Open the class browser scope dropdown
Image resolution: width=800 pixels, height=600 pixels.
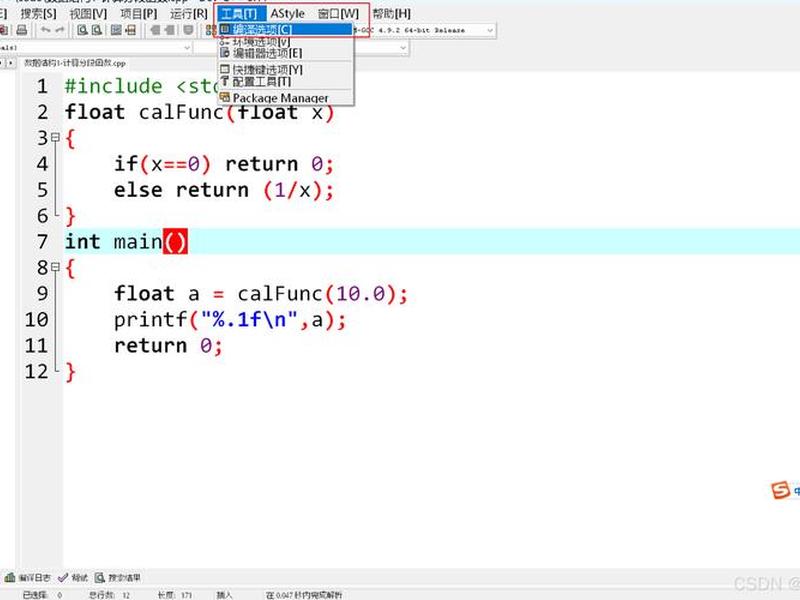187,47
